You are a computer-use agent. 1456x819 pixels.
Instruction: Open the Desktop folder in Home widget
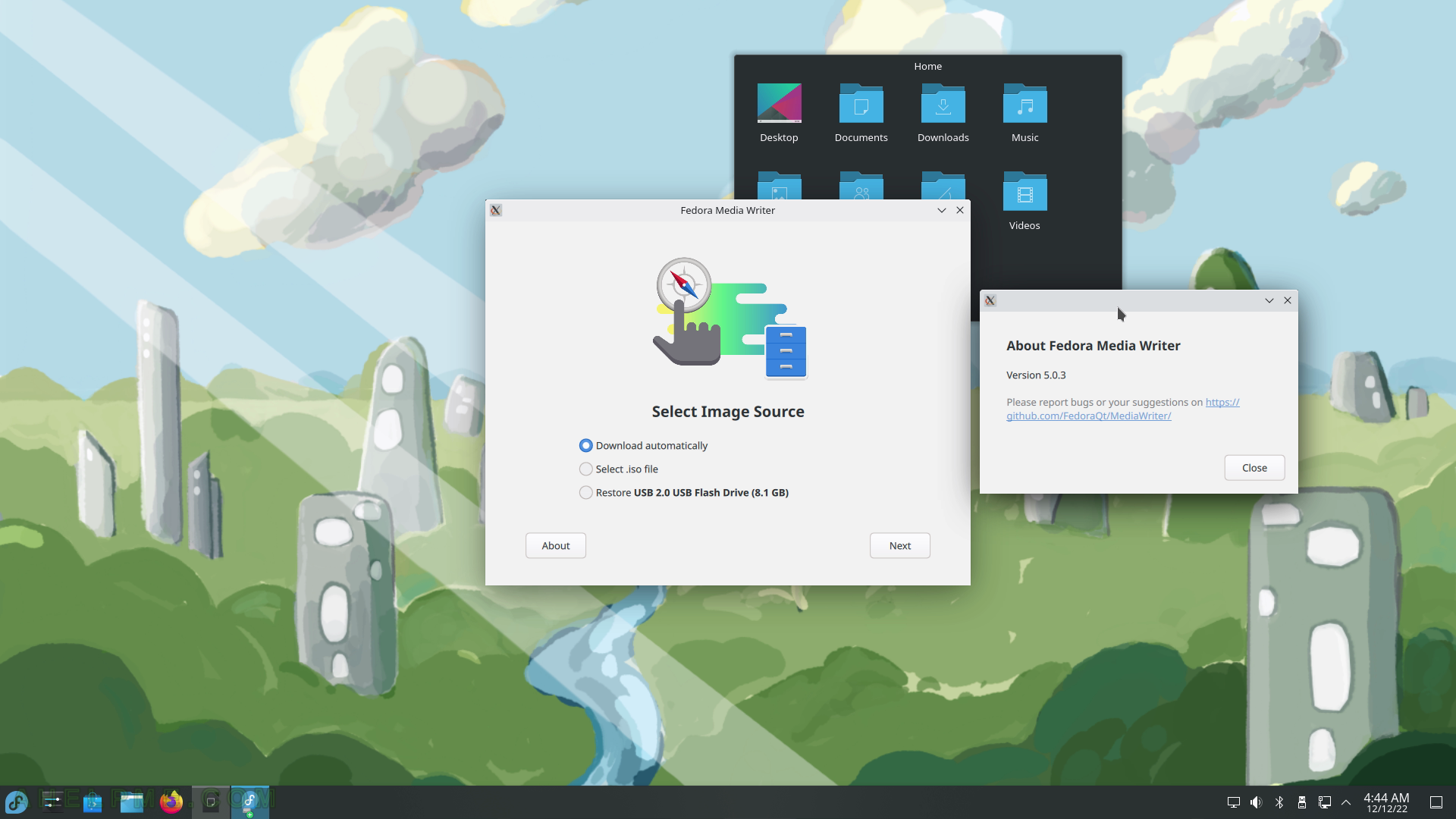click(x=779, y=113)
